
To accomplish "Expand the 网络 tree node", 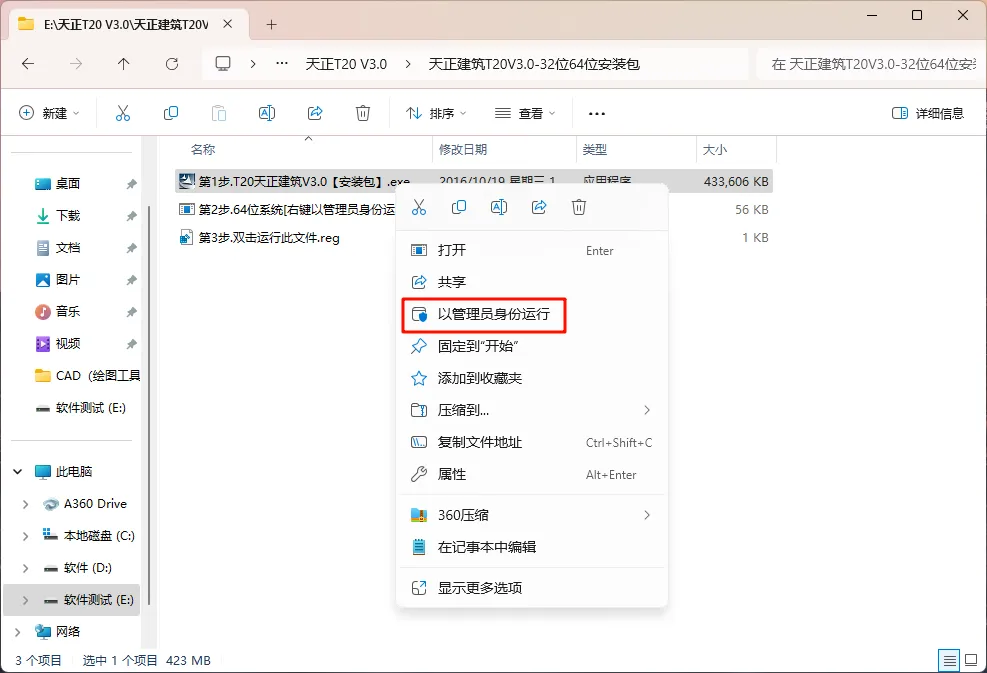I will pyautogui.click(x=18, y=631).
